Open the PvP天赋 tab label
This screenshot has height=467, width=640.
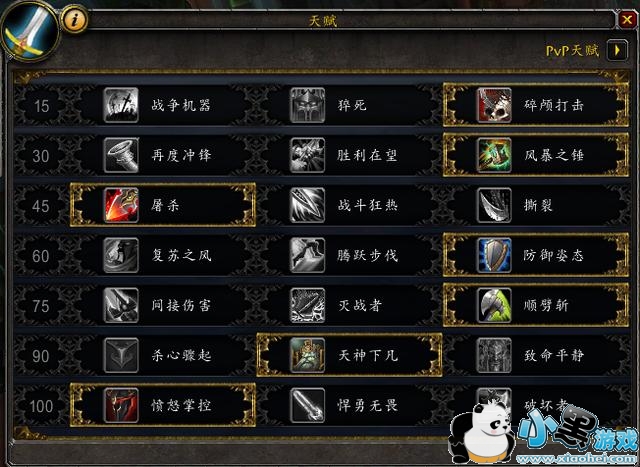click(x=572, y=51)
